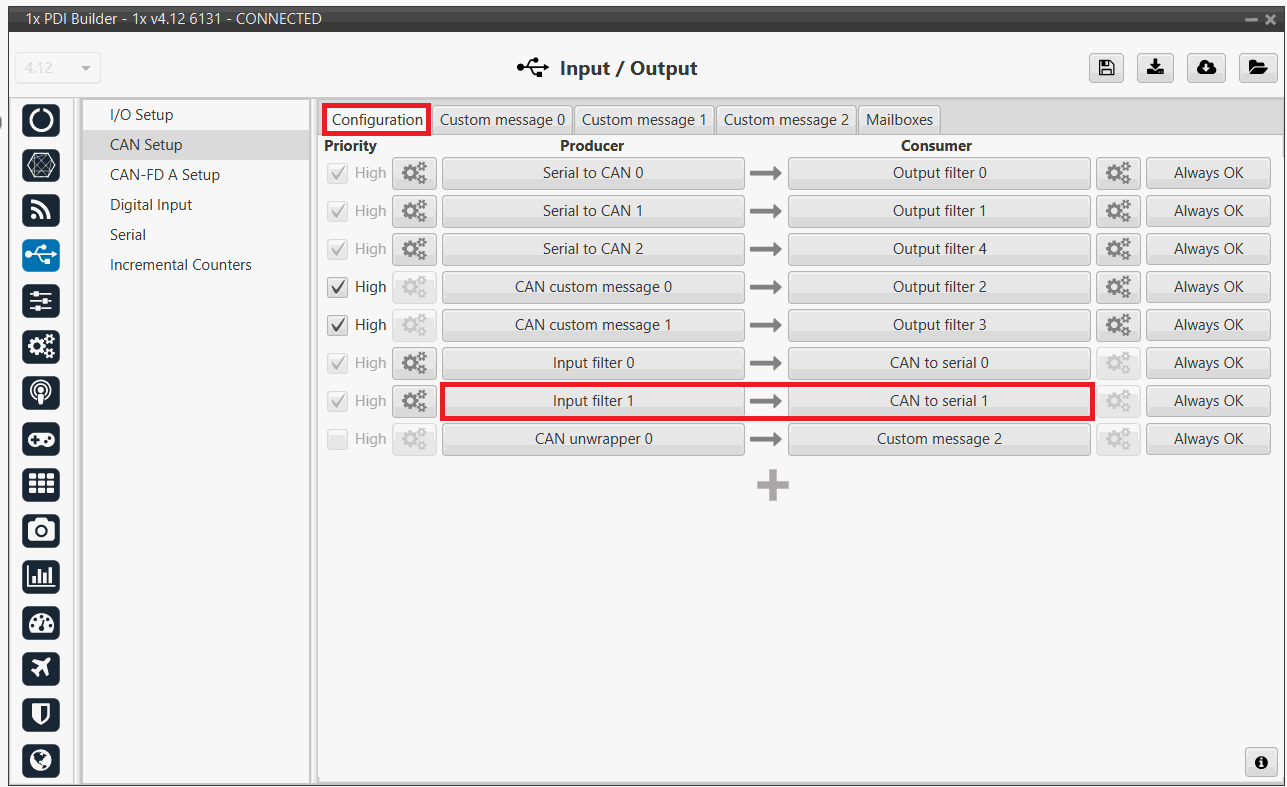Click the Input filter 1 producer button

[593, 401]
